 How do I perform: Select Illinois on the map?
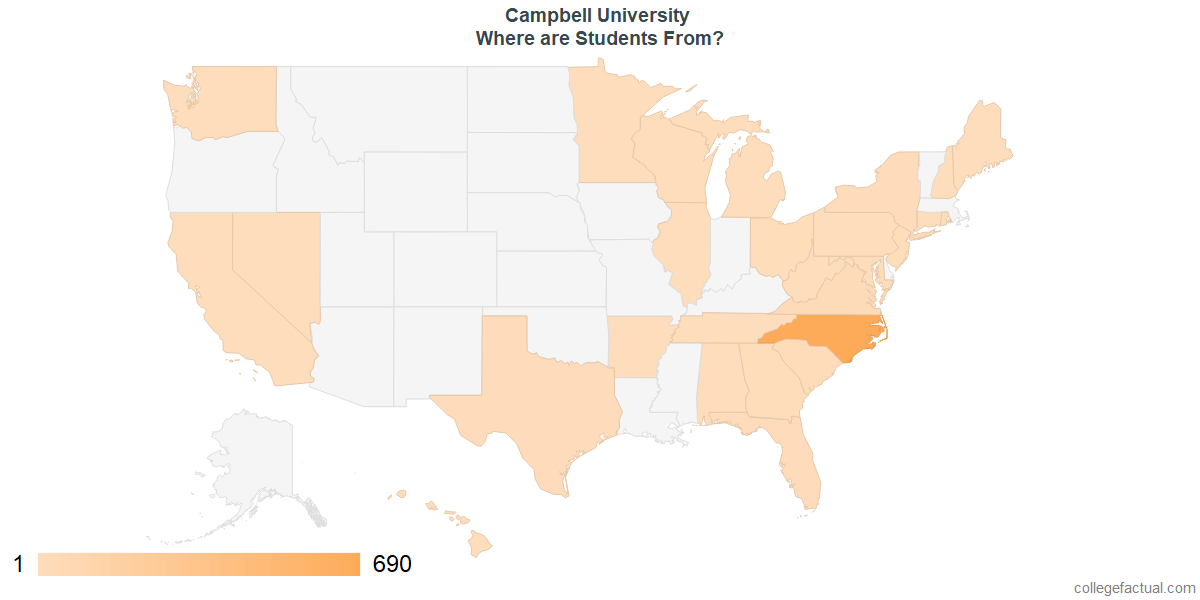tap(682, 250)
